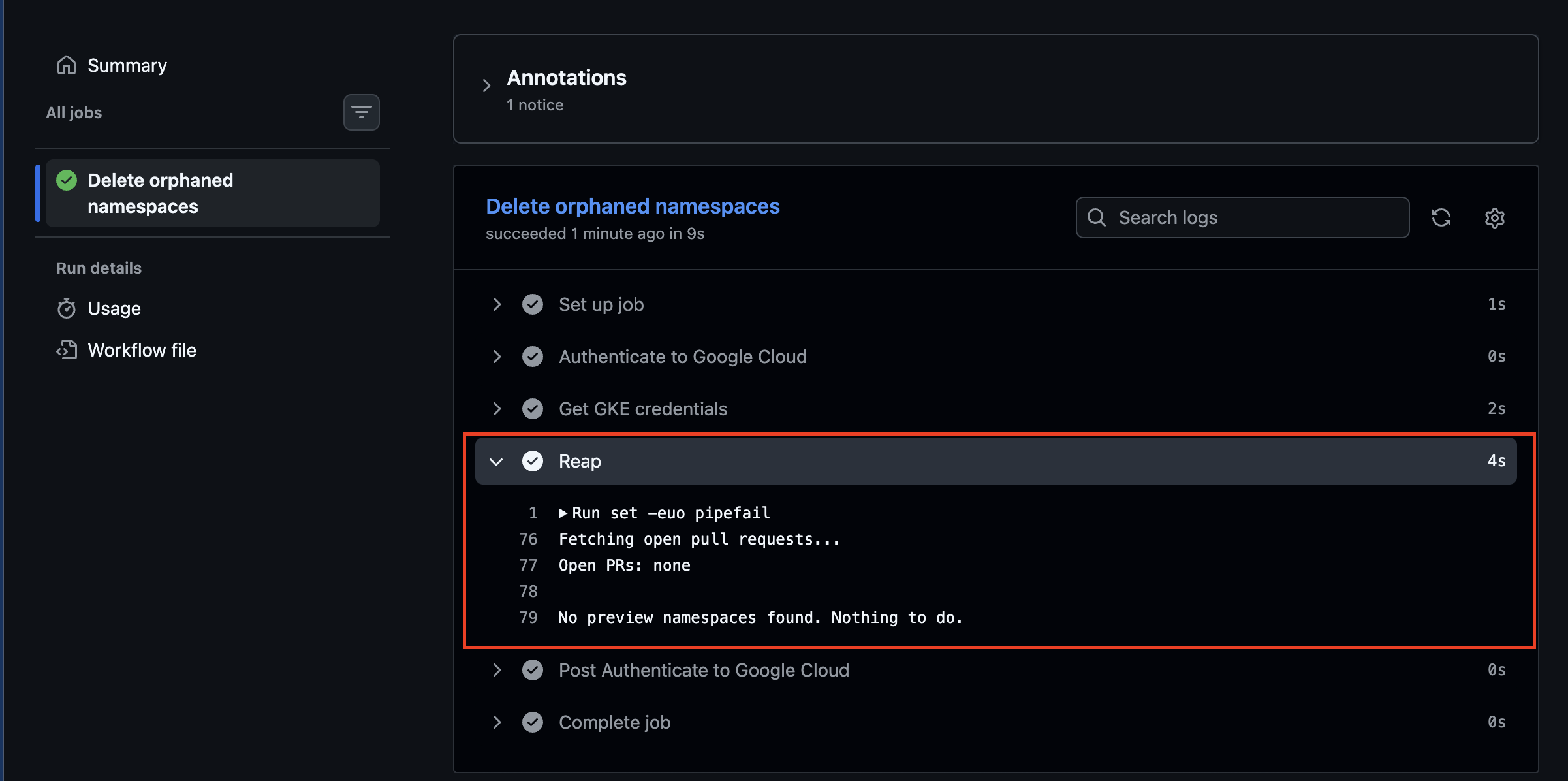Click check icon for Authenticate to Google Cloud
The width and height of the screenshot is (1568, 781).
[x=533, y=357]
